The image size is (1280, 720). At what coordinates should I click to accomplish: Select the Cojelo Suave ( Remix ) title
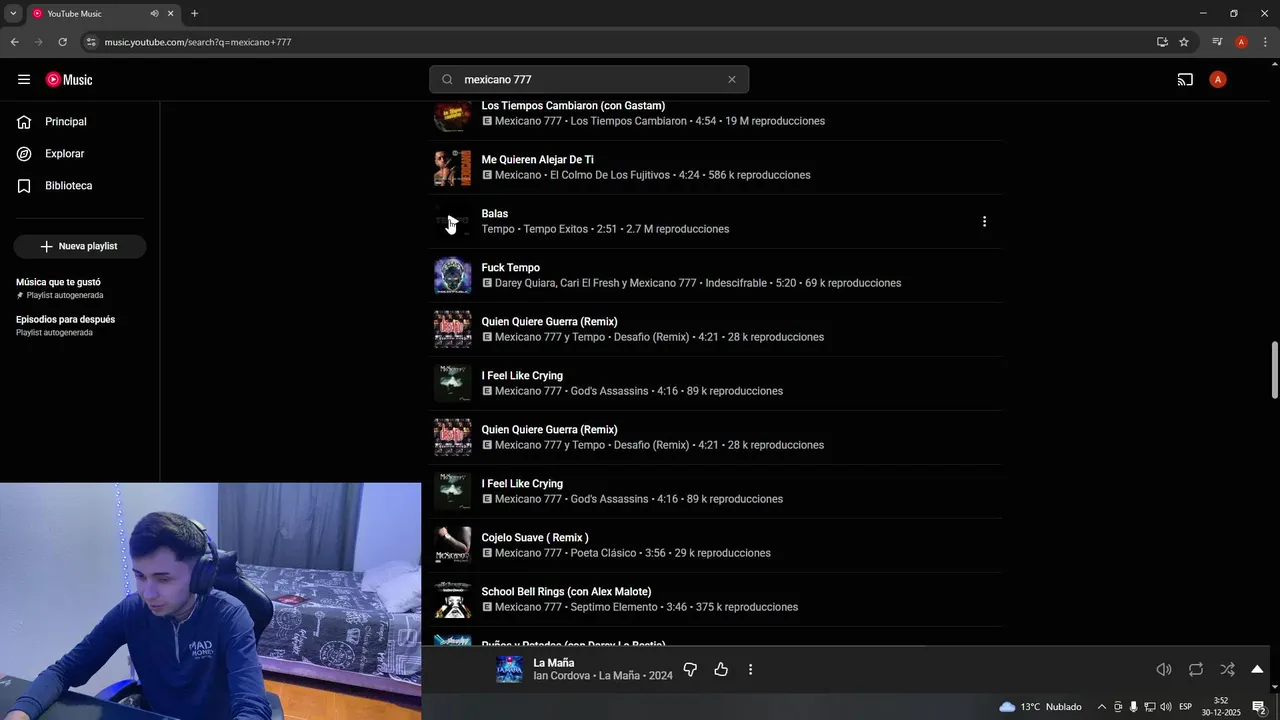pyautogui.click(x=535, y=538)
